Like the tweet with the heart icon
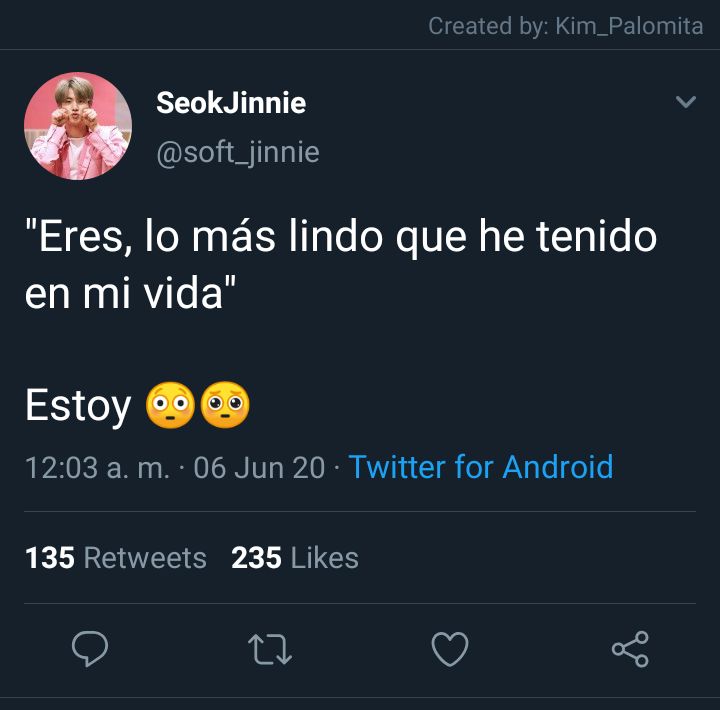Screen dimensions: 720x710 tap(450, 648)
